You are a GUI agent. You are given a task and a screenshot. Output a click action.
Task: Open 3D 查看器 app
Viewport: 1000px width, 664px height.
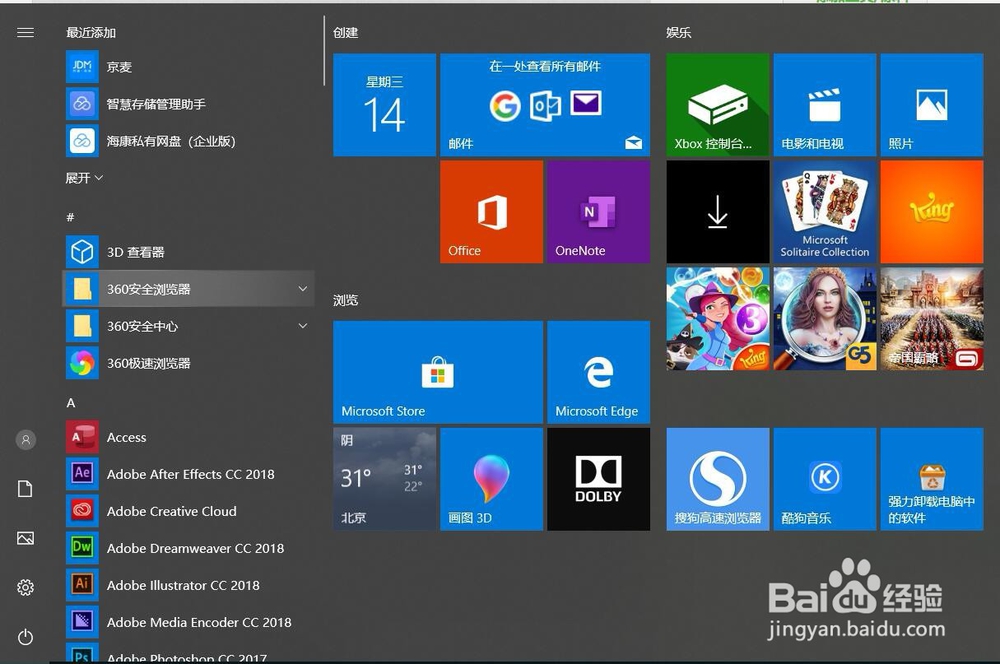(190, 252)
